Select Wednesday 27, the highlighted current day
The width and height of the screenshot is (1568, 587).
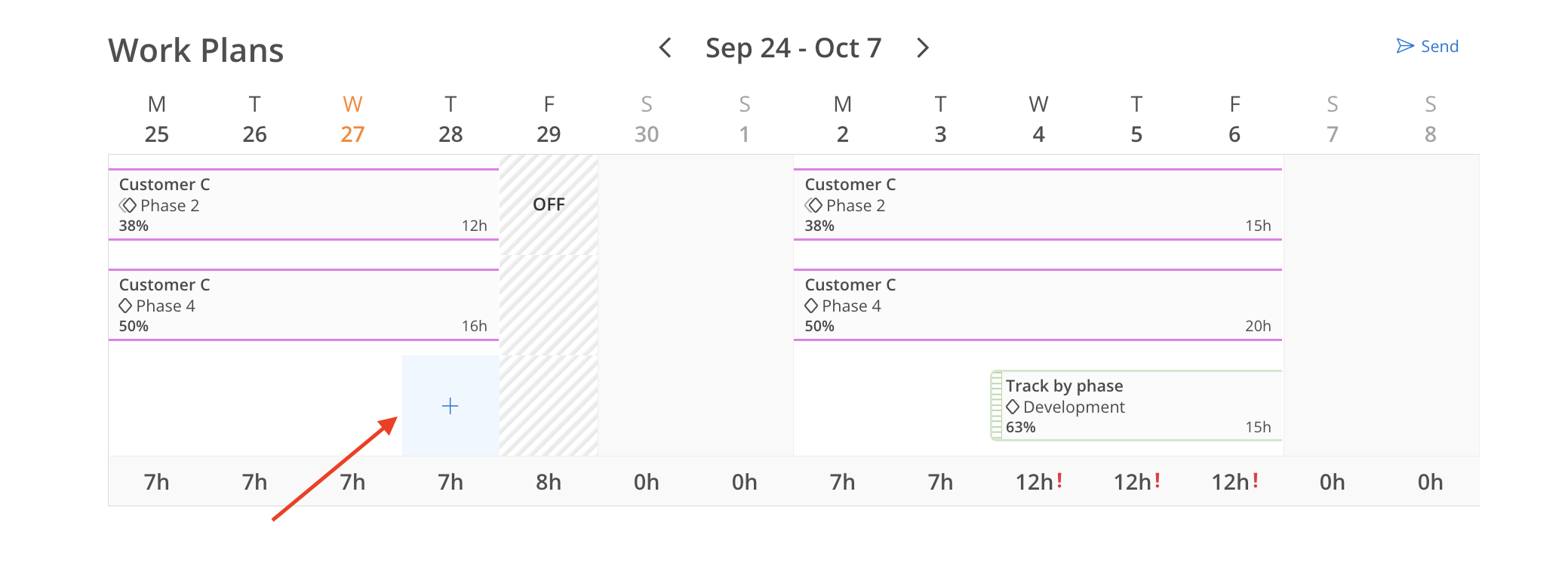click(352, 119)
